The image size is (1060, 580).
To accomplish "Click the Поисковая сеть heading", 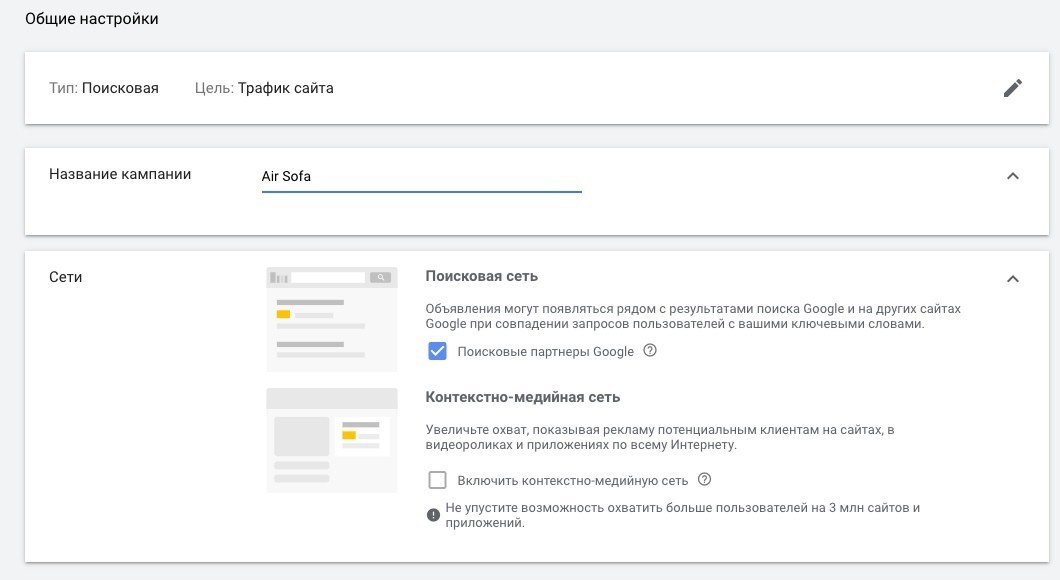I will pos(481,276).
